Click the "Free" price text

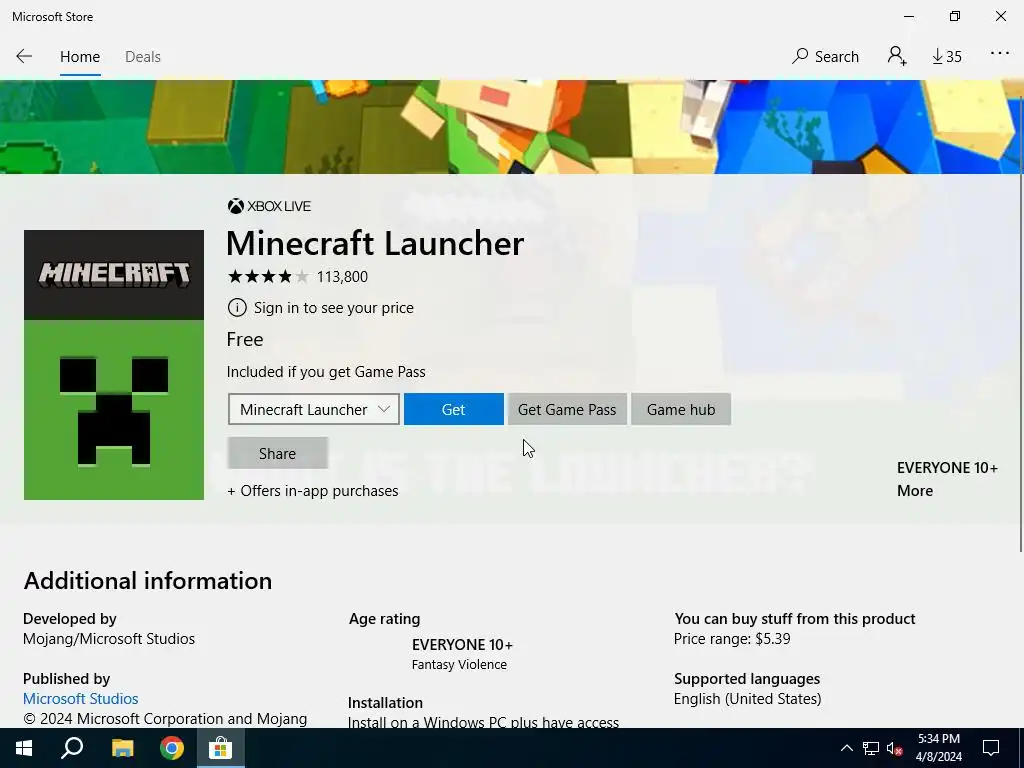pyautogui.click(x=245, y=340)
